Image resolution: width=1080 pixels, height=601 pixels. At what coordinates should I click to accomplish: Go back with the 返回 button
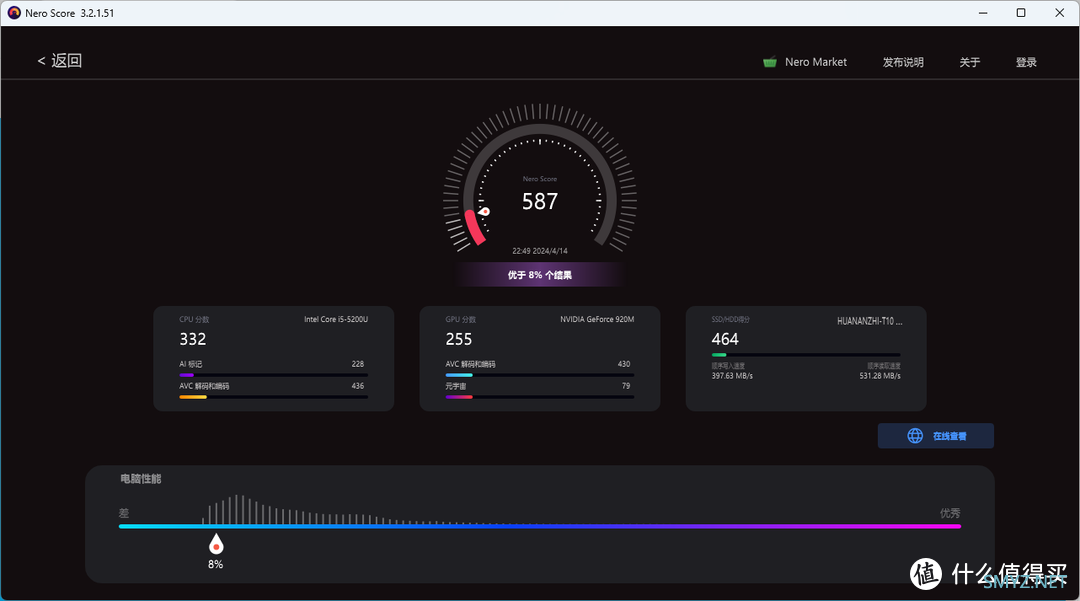point(59,61)
